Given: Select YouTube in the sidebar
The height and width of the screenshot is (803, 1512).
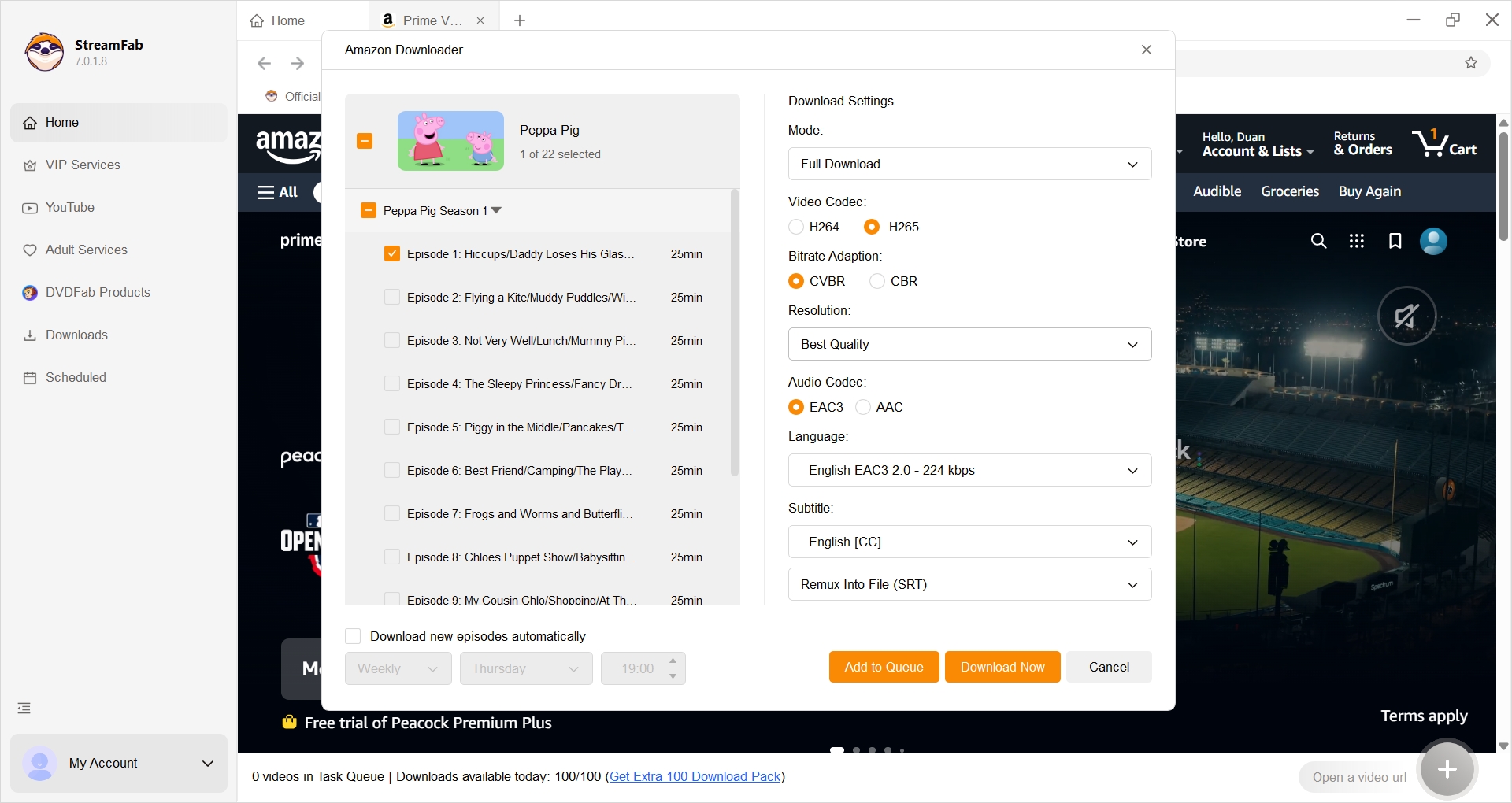Looking at the screenshot, I should (x=69, y=207).
